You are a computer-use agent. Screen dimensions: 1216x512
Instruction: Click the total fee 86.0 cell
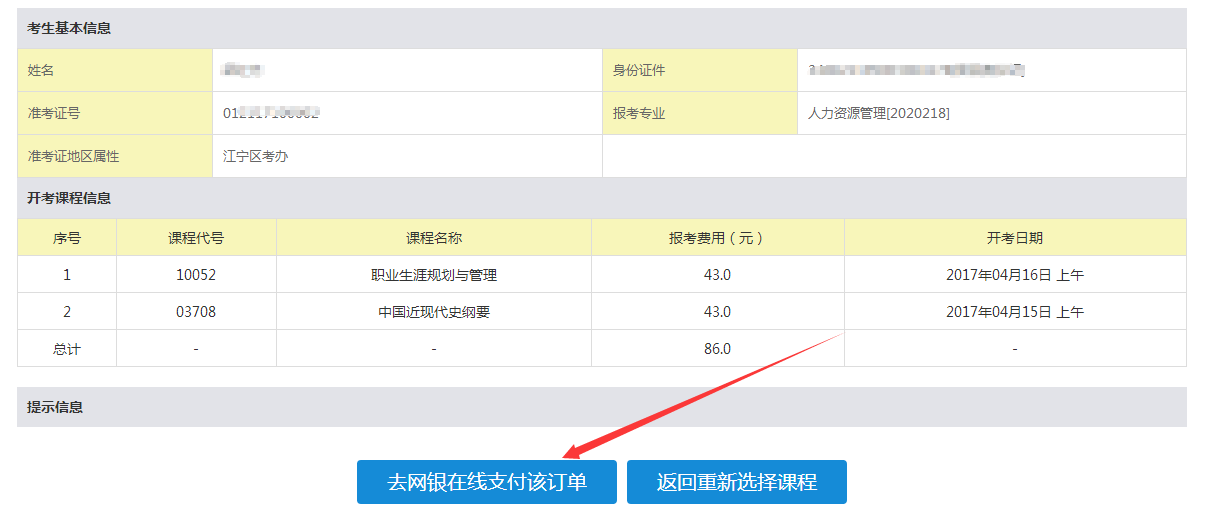(717, 349)
